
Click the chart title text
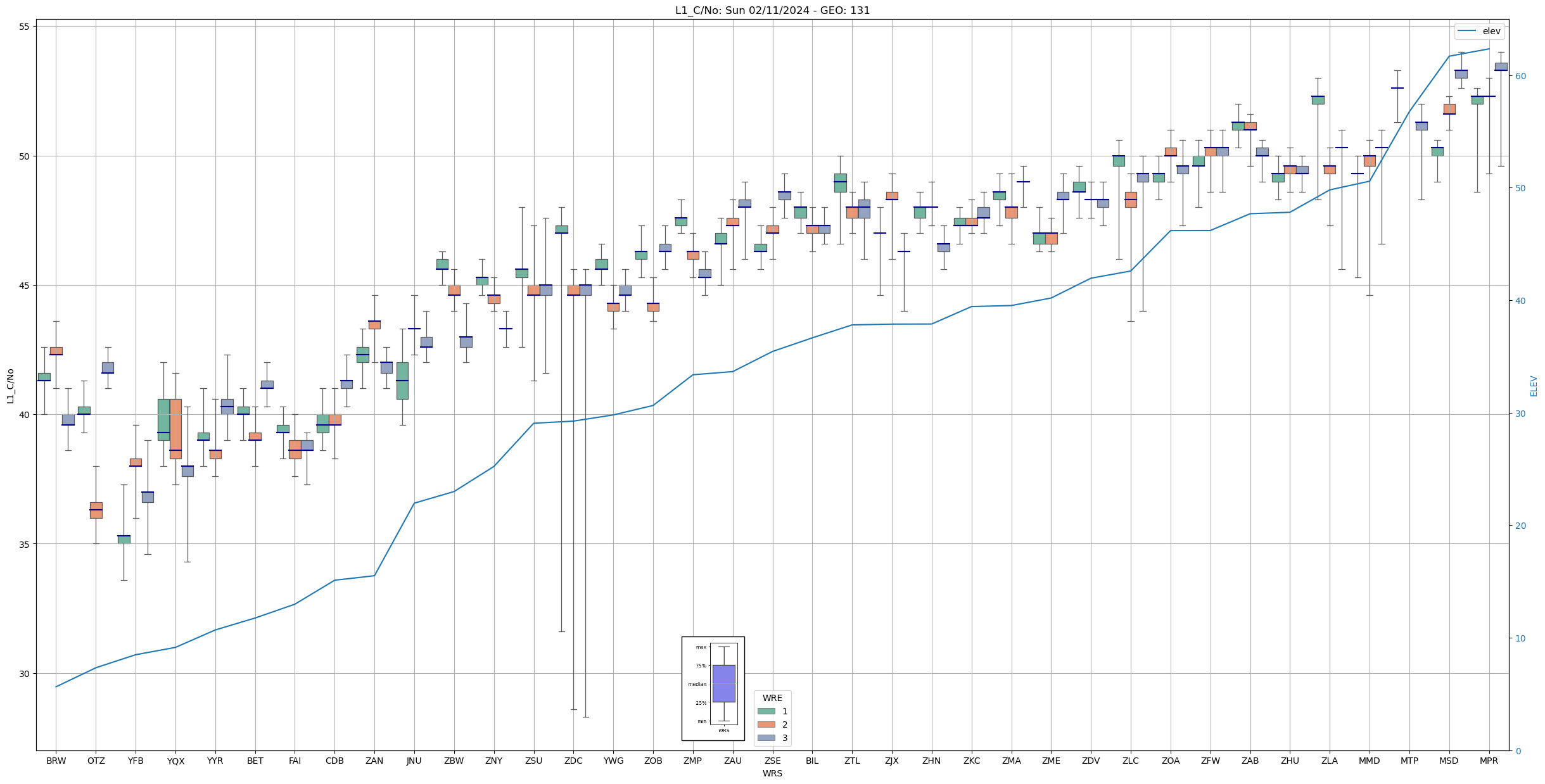pos(772,10)
